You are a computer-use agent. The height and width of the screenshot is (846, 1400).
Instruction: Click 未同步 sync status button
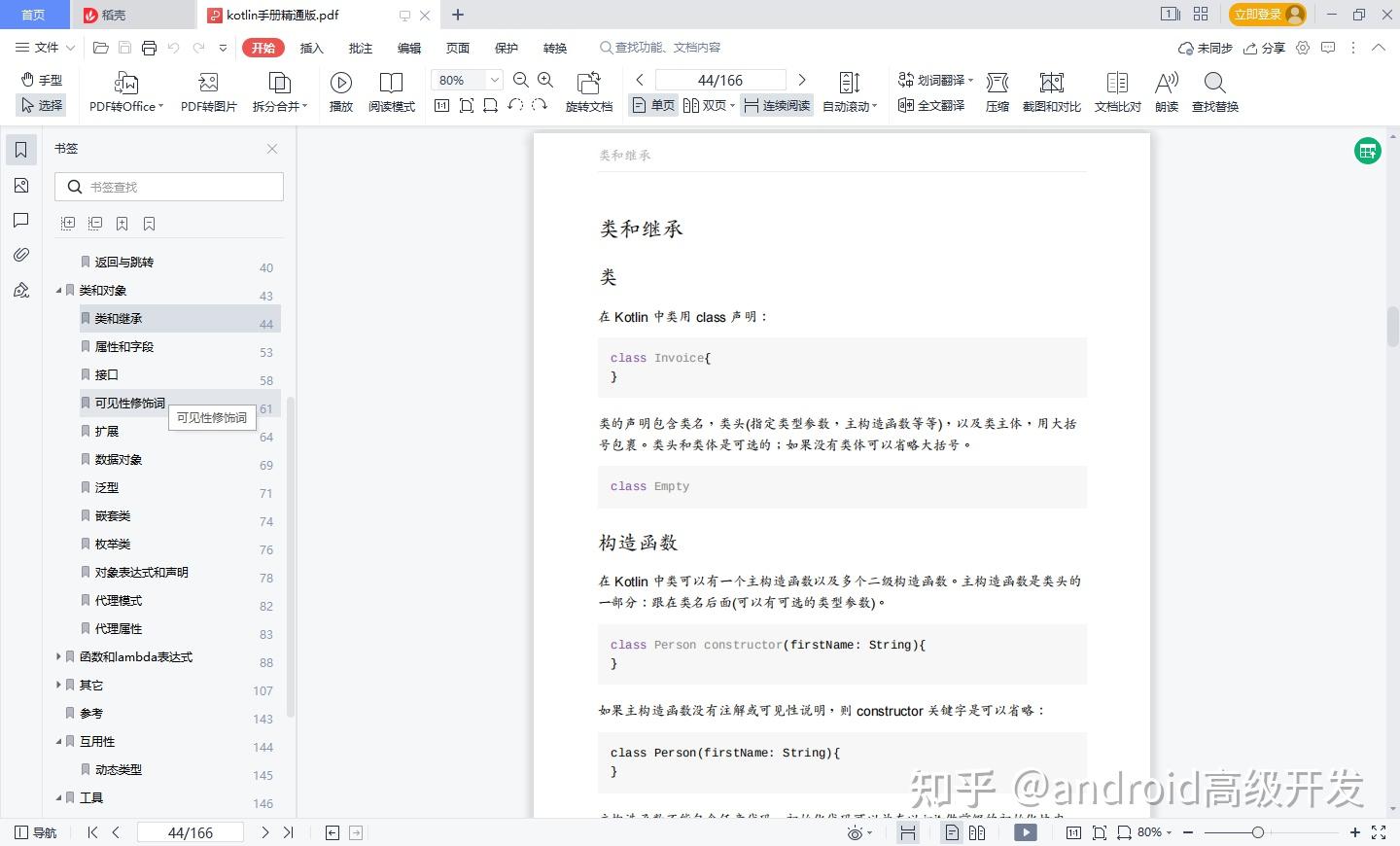pos(1205,48)
